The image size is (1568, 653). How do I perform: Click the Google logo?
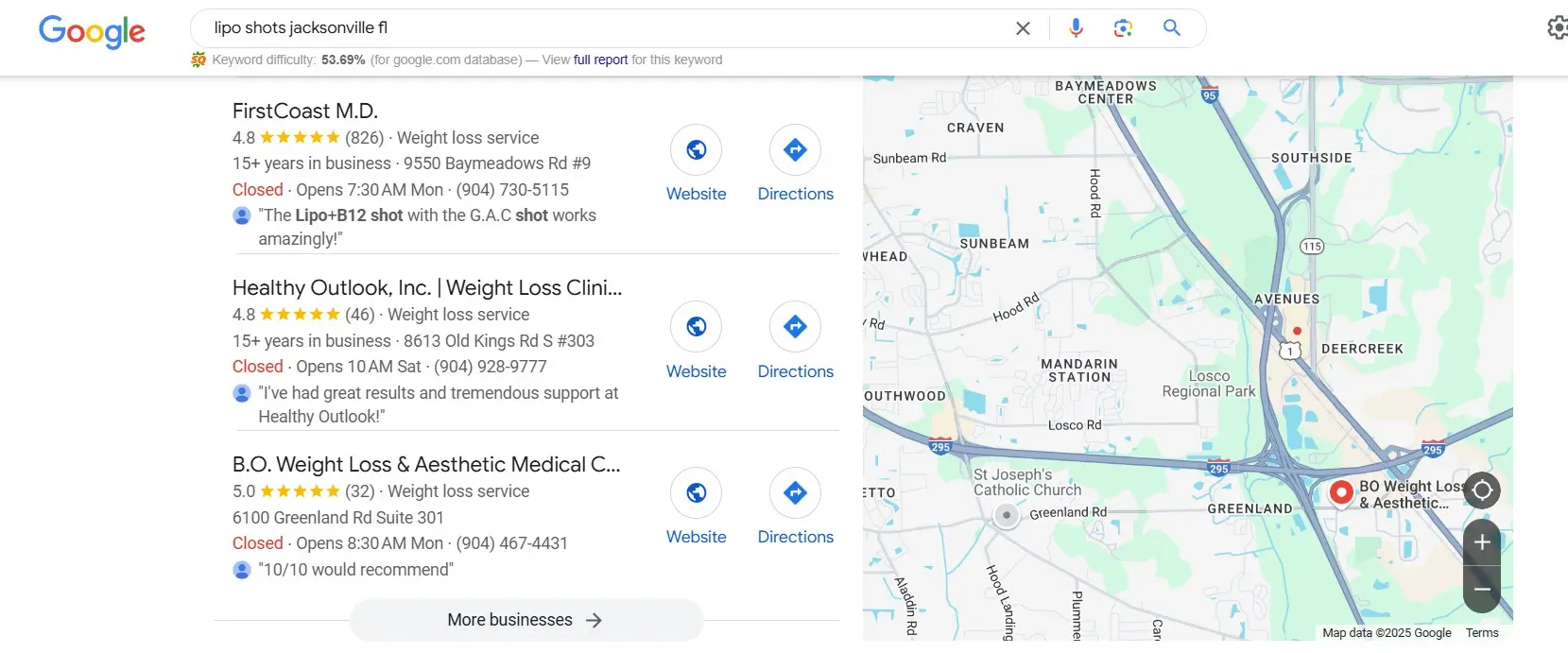(92, 30)
